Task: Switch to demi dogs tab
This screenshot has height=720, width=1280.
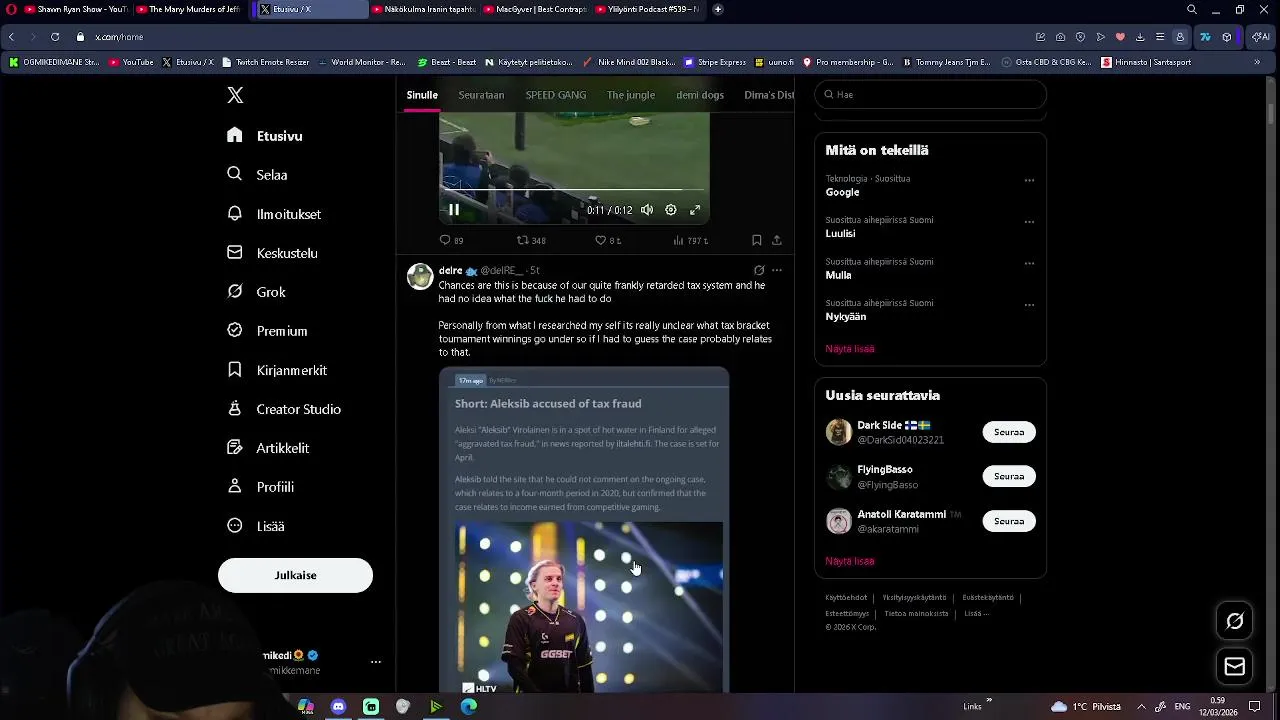Action: pos(700,95)
